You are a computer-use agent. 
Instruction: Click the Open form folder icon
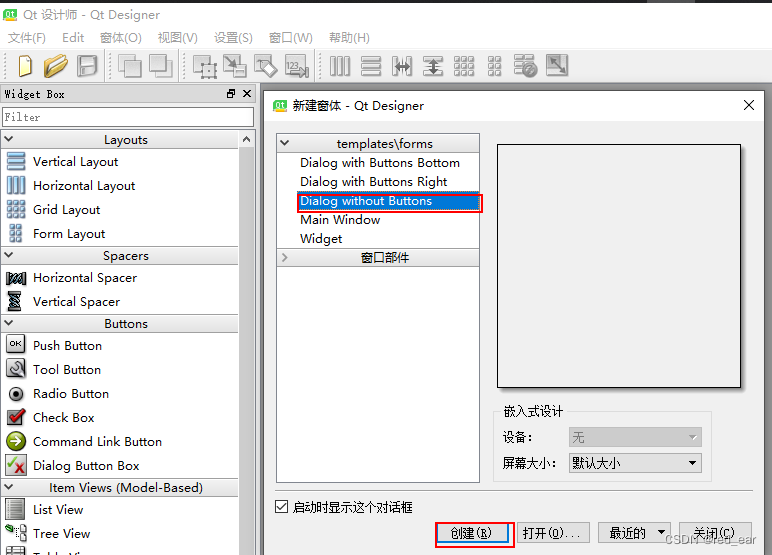[x=56, y=66]
